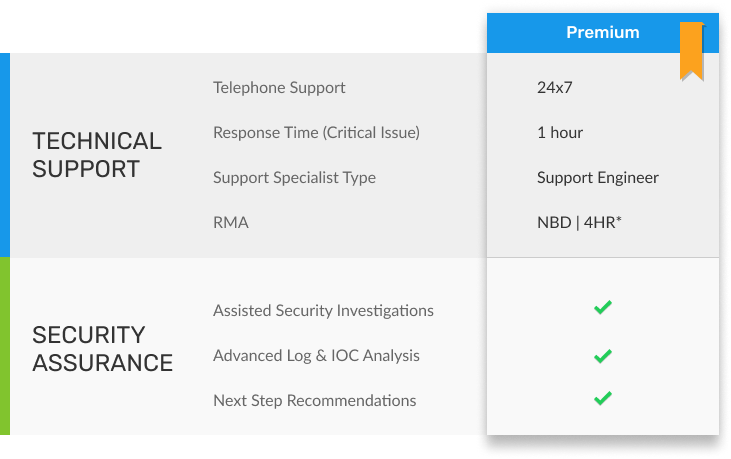Click the 1 hour response time value

(560, 133)
